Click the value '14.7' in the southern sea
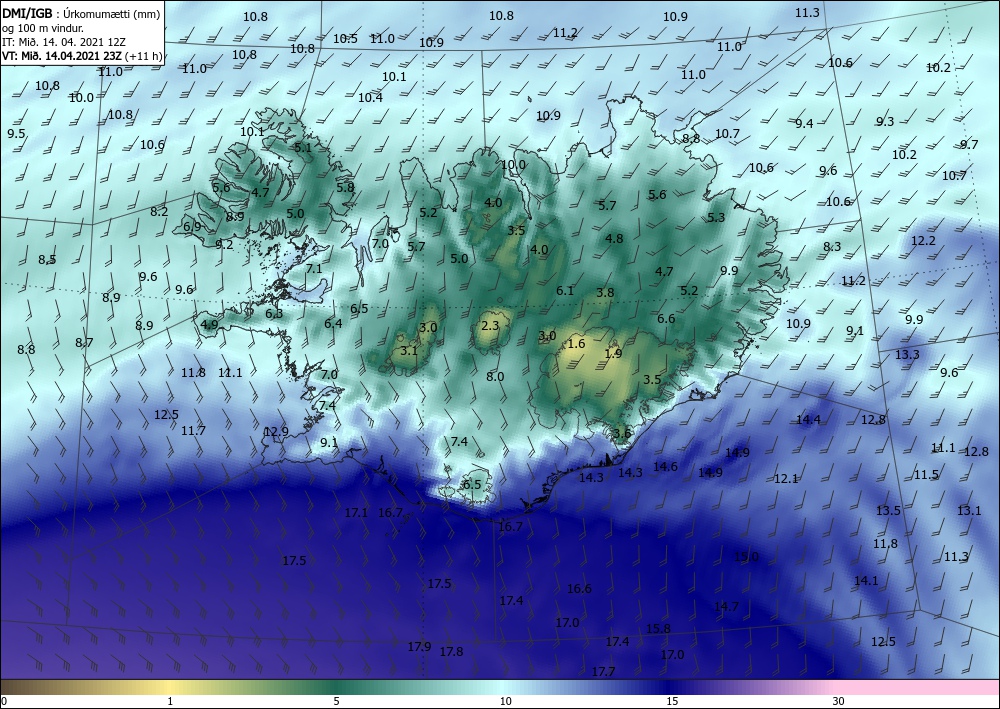 tap(726, 606)
